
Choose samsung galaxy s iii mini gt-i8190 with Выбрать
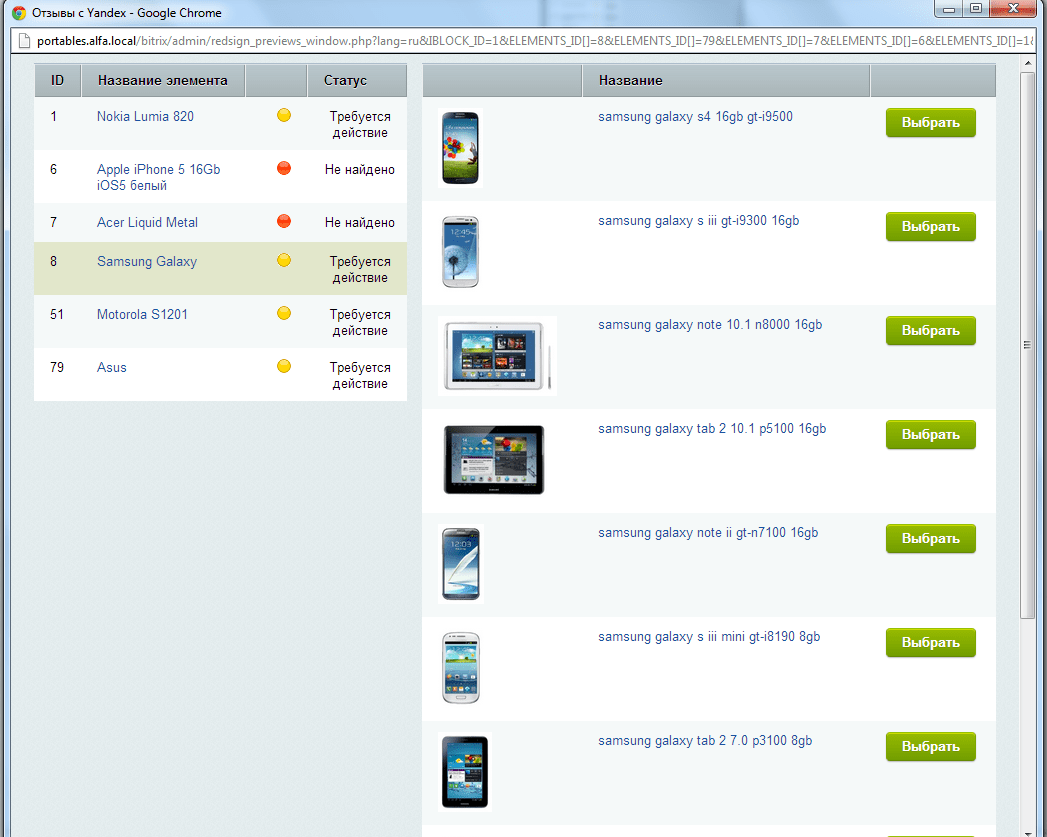931,643
